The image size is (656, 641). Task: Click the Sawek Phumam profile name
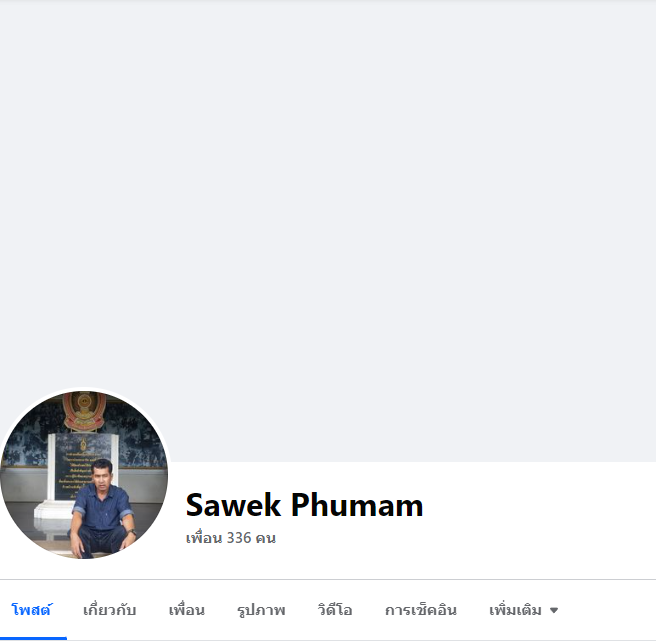pyautogui.click(x=304, y=505)
